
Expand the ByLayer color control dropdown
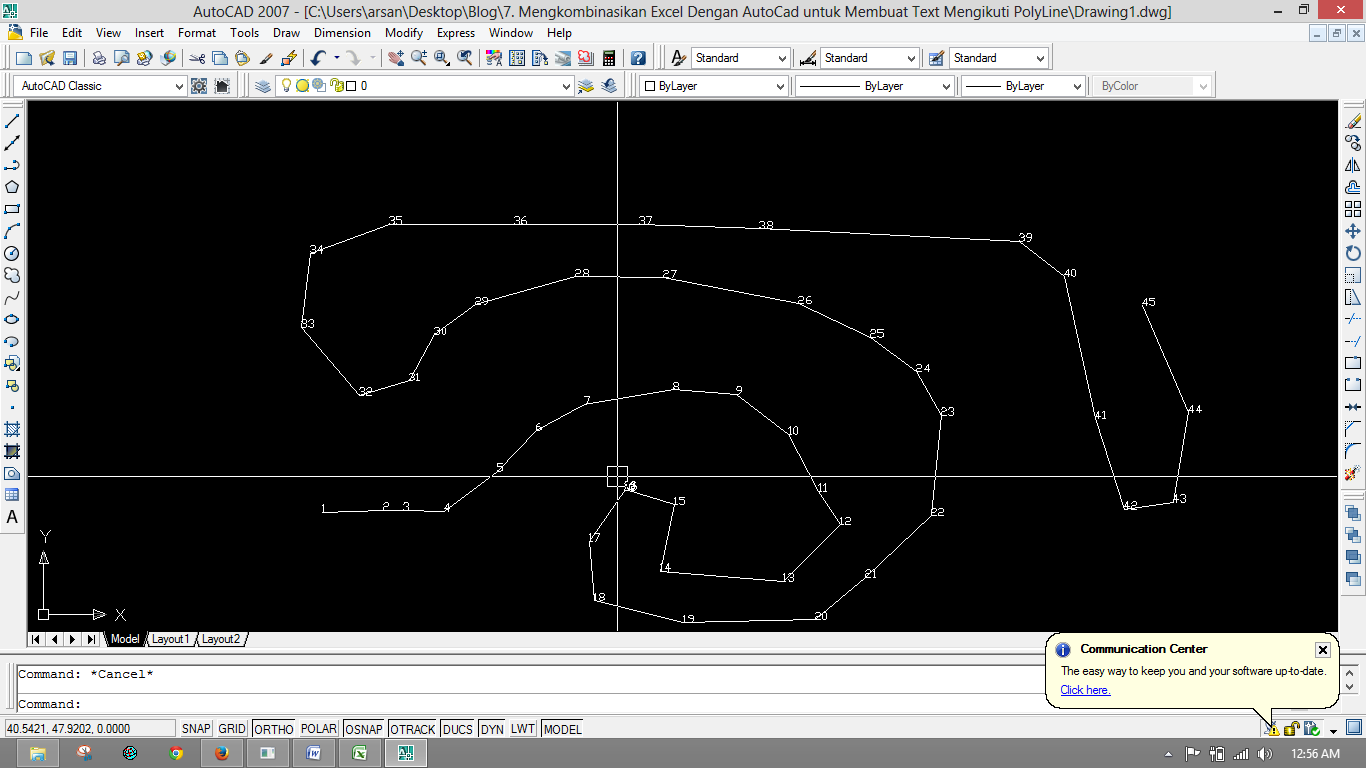(781, 86)
